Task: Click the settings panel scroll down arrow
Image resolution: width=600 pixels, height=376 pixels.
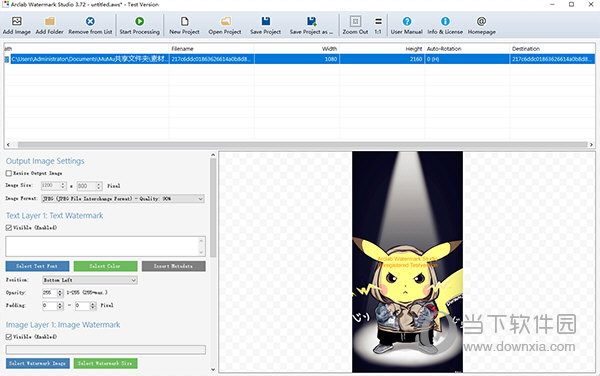Action: pos(213,369)
